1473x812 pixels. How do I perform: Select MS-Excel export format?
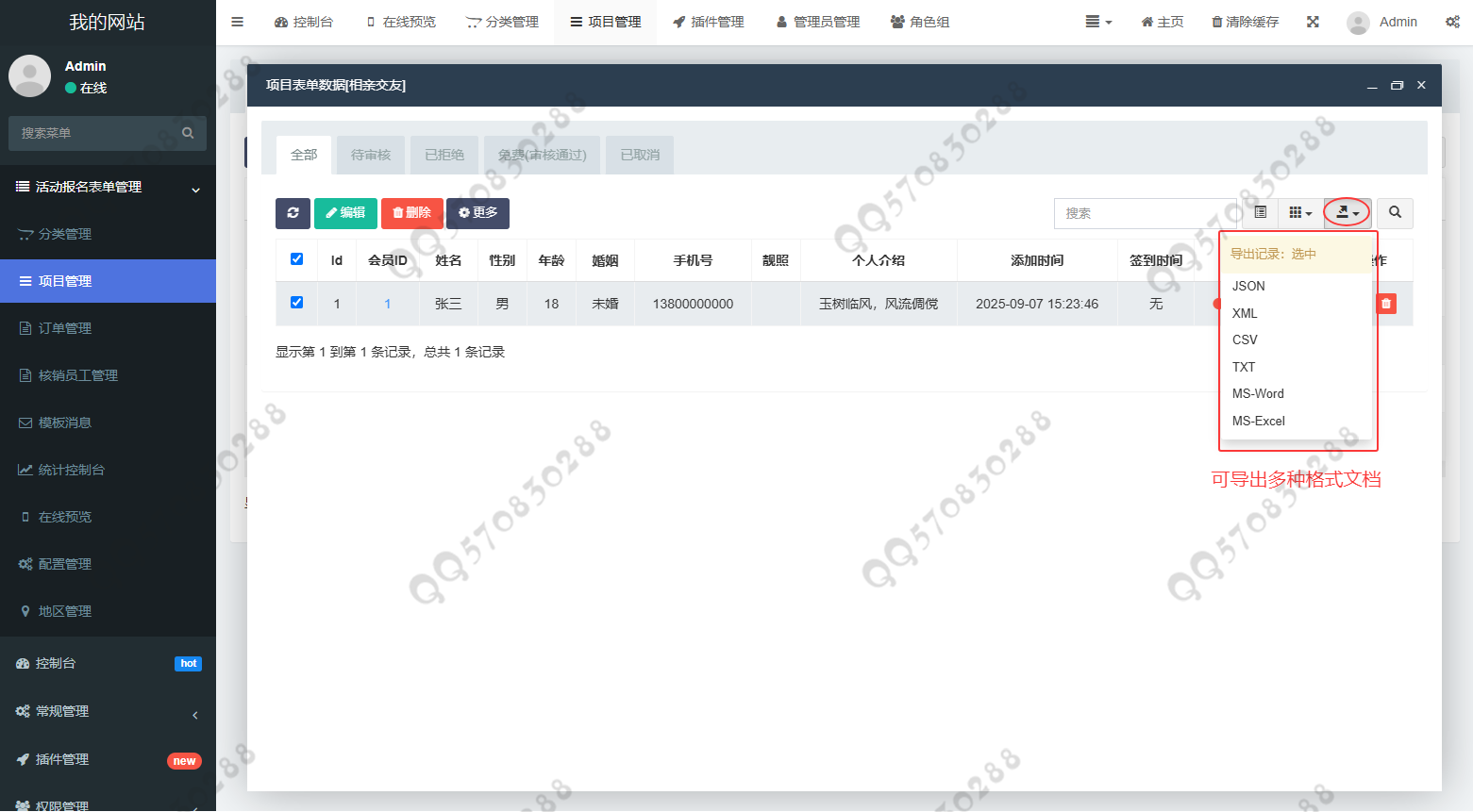tap(1258, 421)
